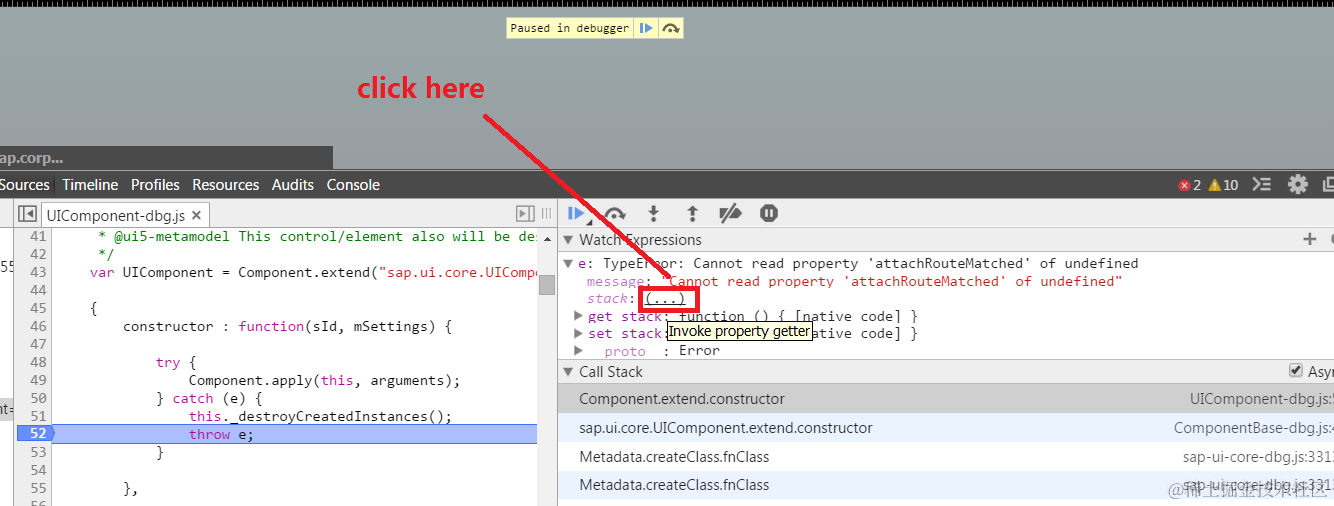This screenshot has width=1334, height=506.
Task: Step over next function call in debugger toolbar
Action: (615, 213)
